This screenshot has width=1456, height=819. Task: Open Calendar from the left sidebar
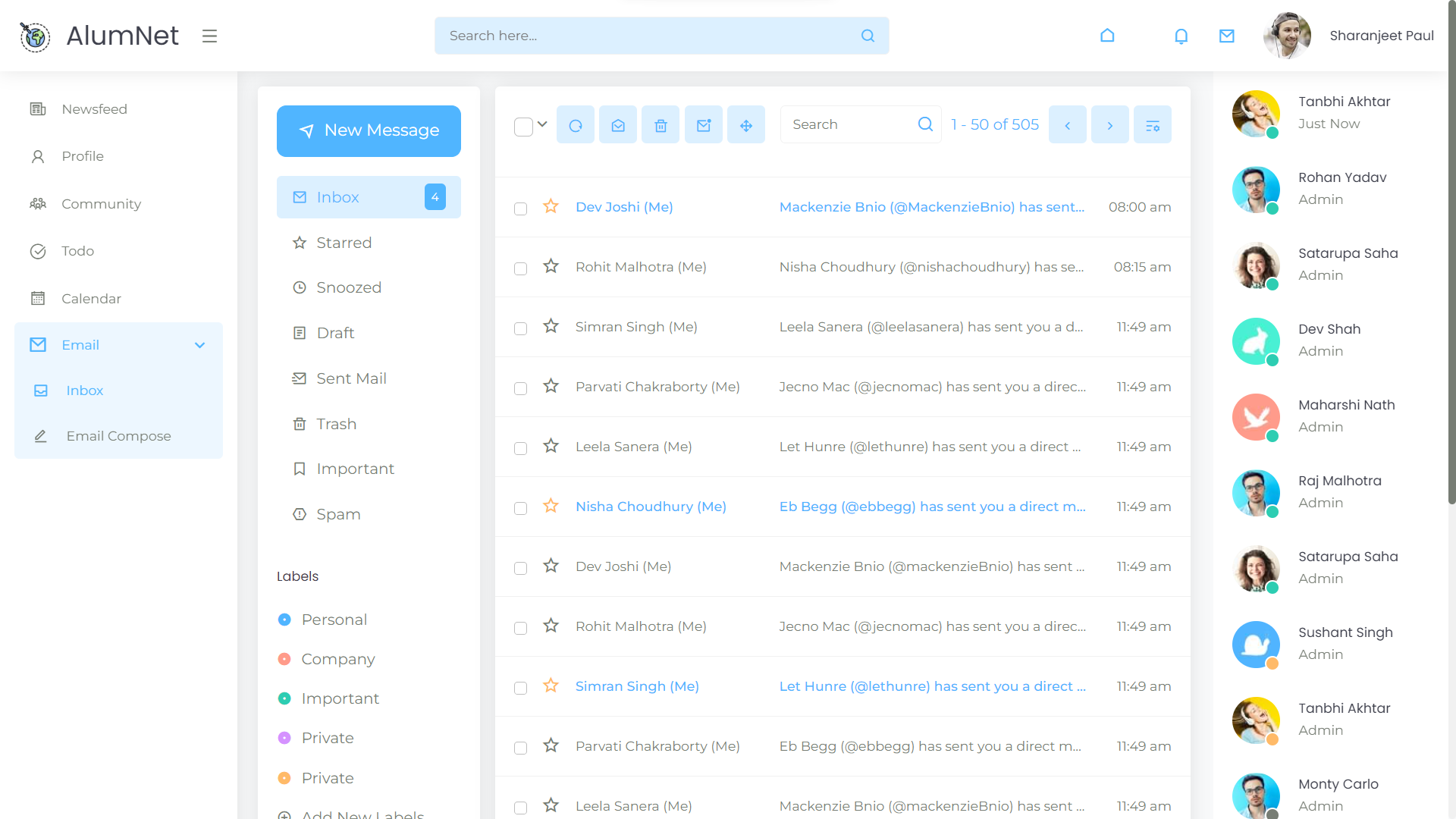coord(91,298)
